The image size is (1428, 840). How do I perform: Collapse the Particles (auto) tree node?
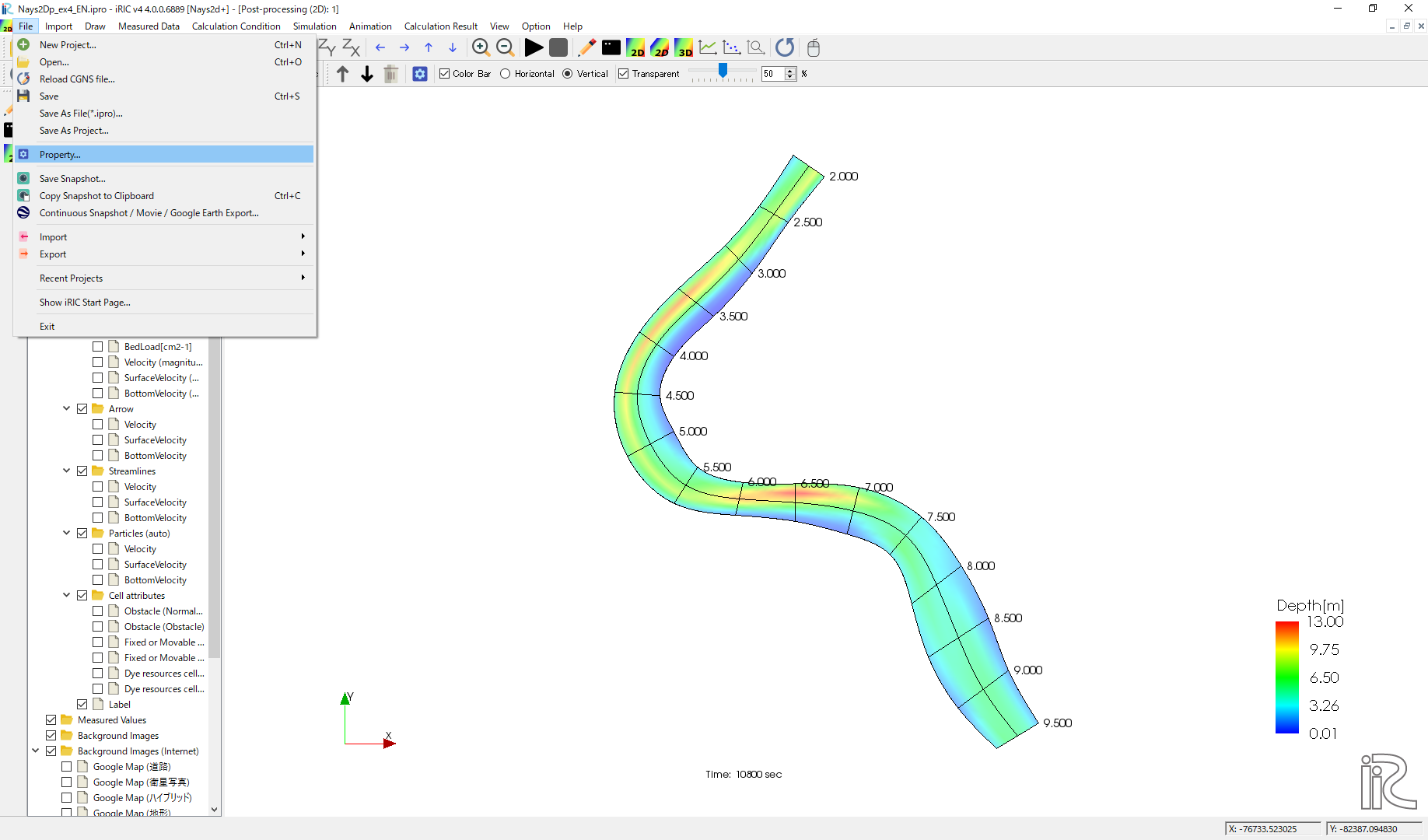[x=67, y=534]
